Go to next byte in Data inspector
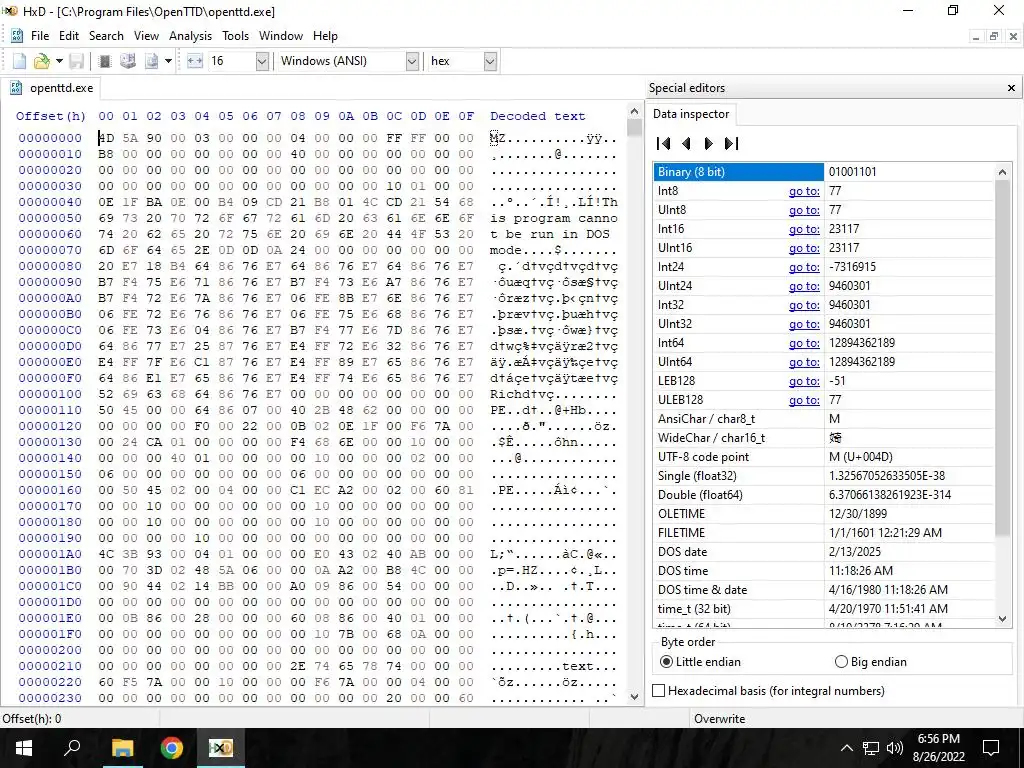The height and width of the screenshot is (768, 1024). [708, 143]
